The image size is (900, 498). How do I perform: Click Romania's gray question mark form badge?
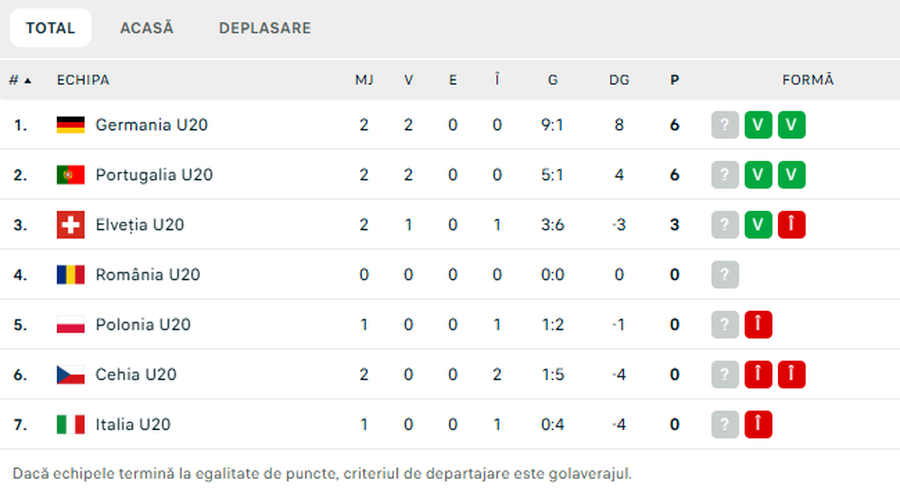tap(725, 275)
